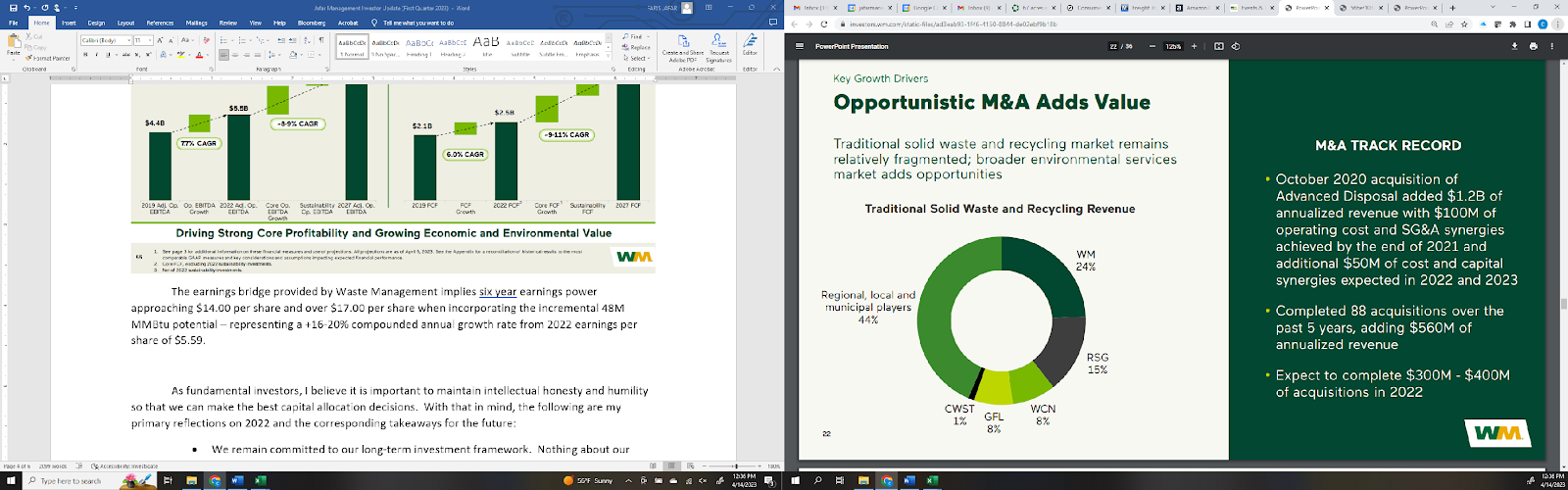1568x490 pixels.
Task: Open the Review tab in Word
Action: pos(228,23)
